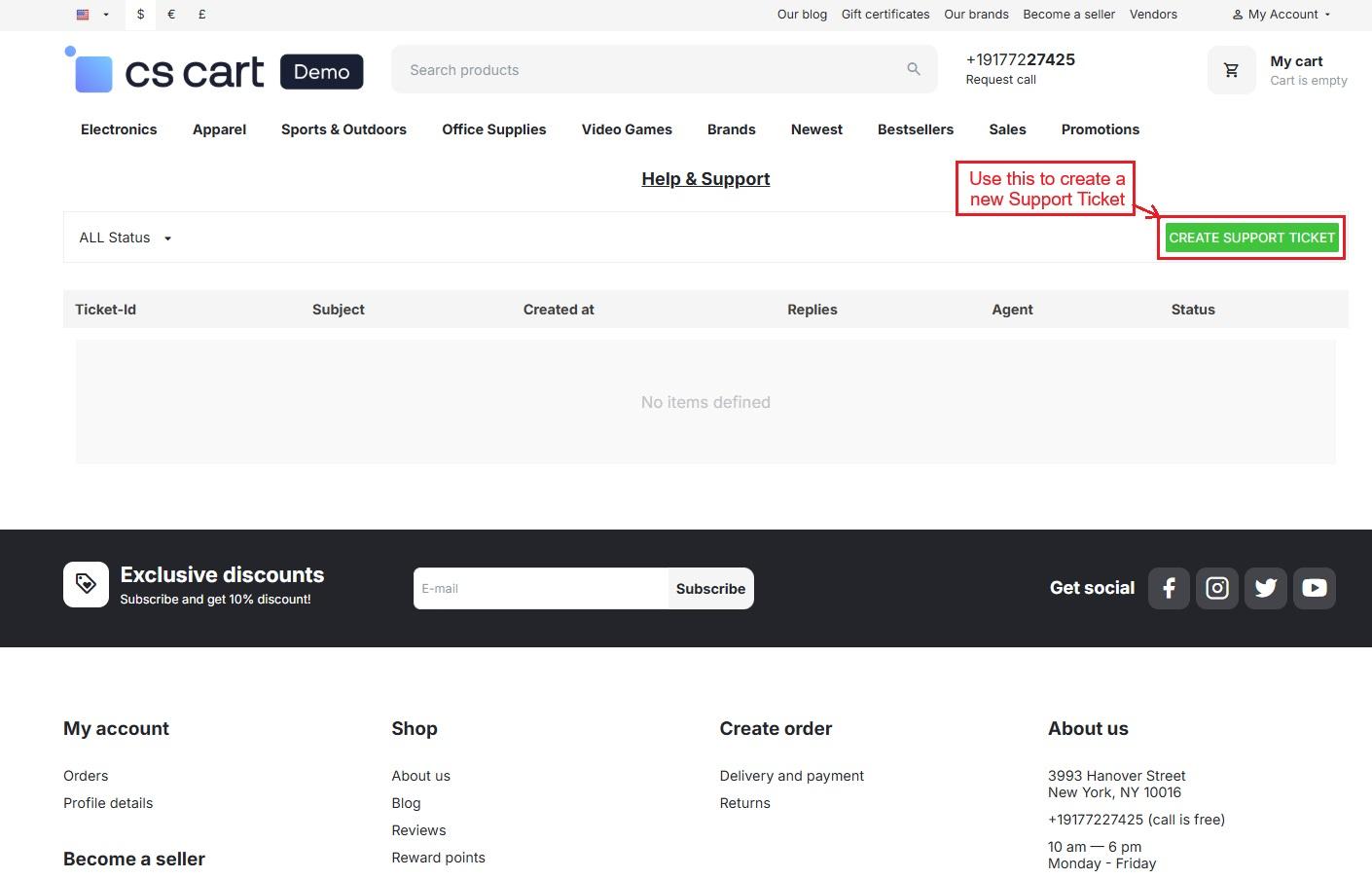Select the Dollar currency symbol
The image size is (1372, 879).
tap(140, 15)
